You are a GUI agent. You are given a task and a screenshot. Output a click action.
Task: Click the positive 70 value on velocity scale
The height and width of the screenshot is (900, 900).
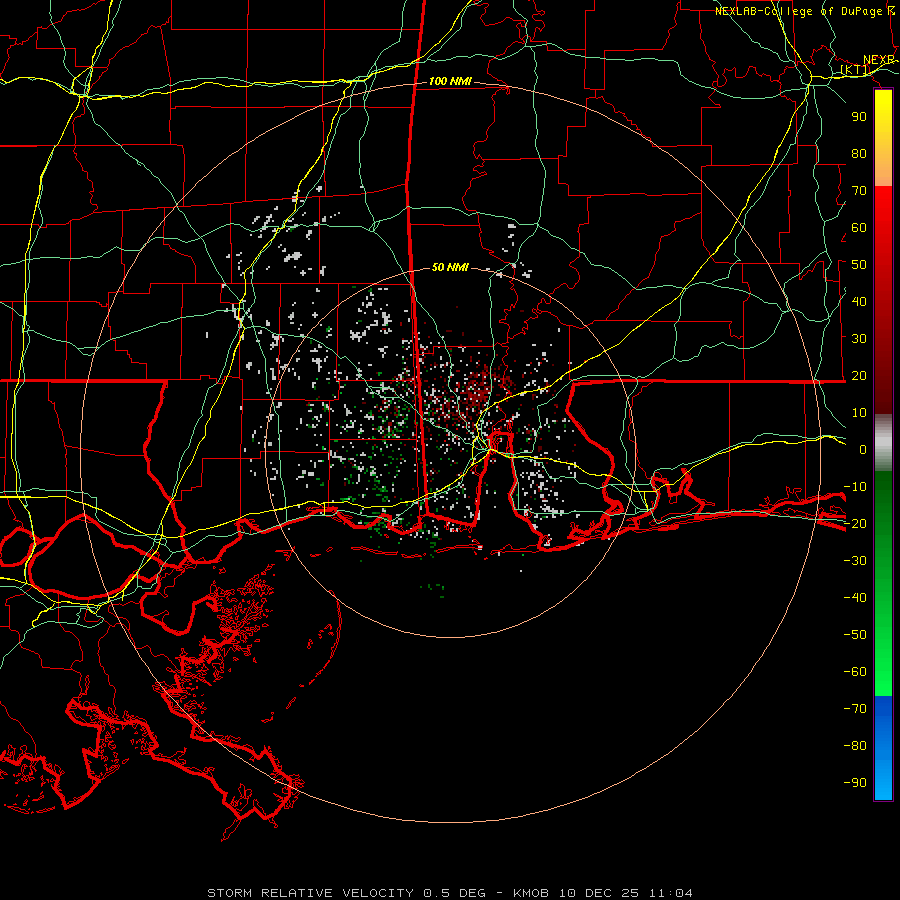point(859,191)
